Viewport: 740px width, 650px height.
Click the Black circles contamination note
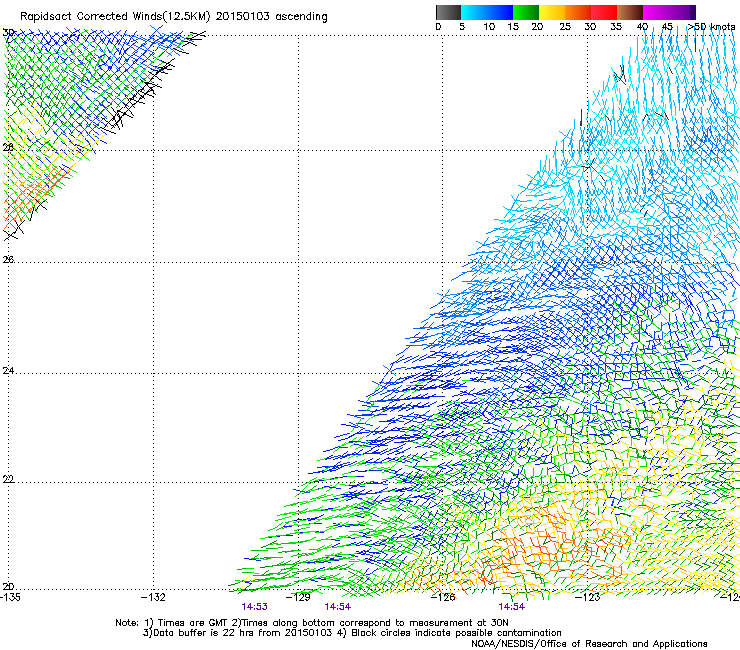click(449, 633)
